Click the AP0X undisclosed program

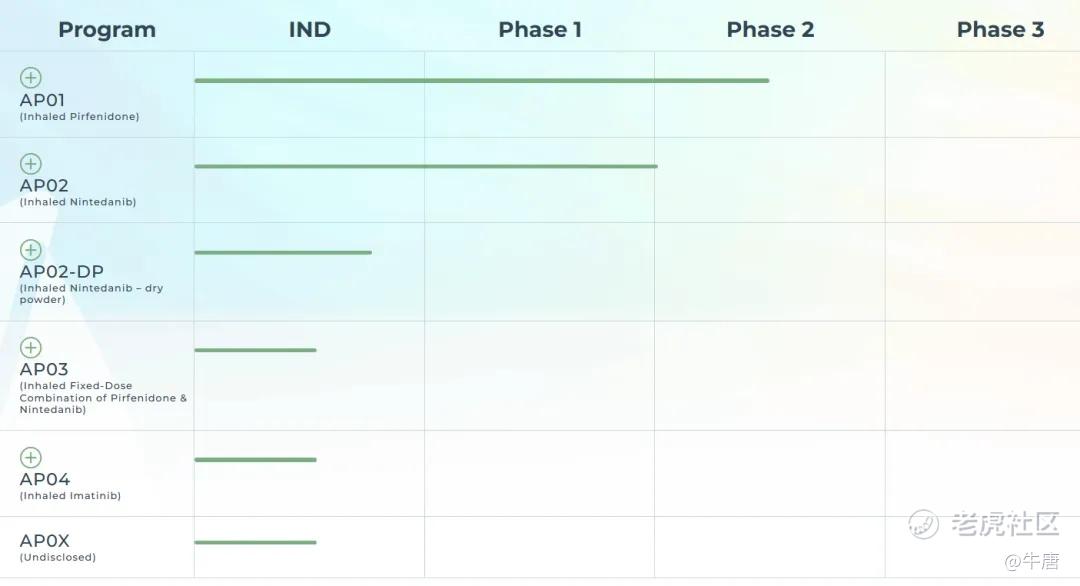pyautogui.click(x=45, y=541)
